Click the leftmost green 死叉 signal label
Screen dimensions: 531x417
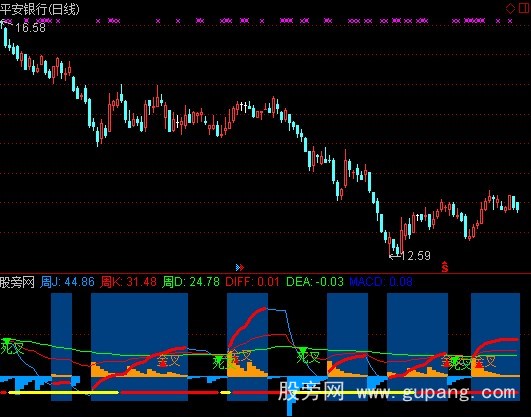[11, 348]
